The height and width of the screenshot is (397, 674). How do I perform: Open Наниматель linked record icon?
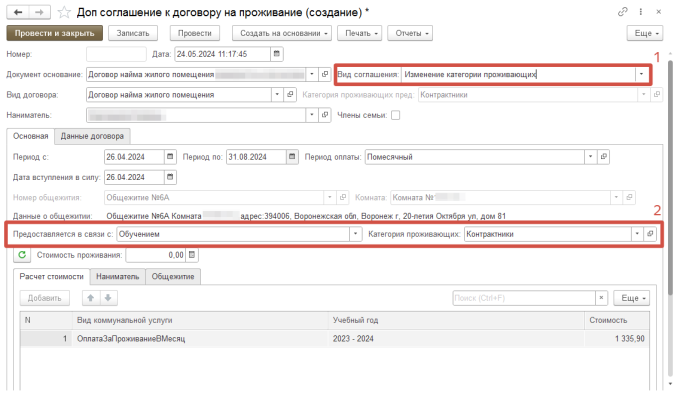click(x=325, y=115)
